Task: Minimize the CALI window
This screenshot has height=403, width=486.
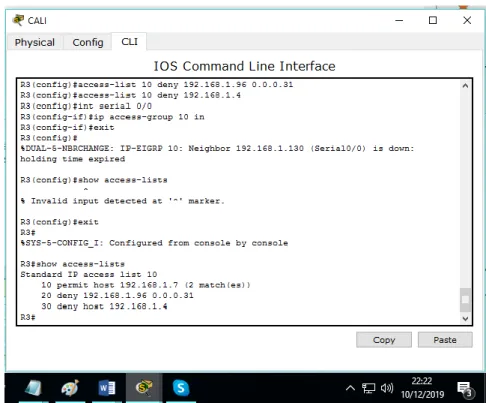Action: (x=399, y=20)
